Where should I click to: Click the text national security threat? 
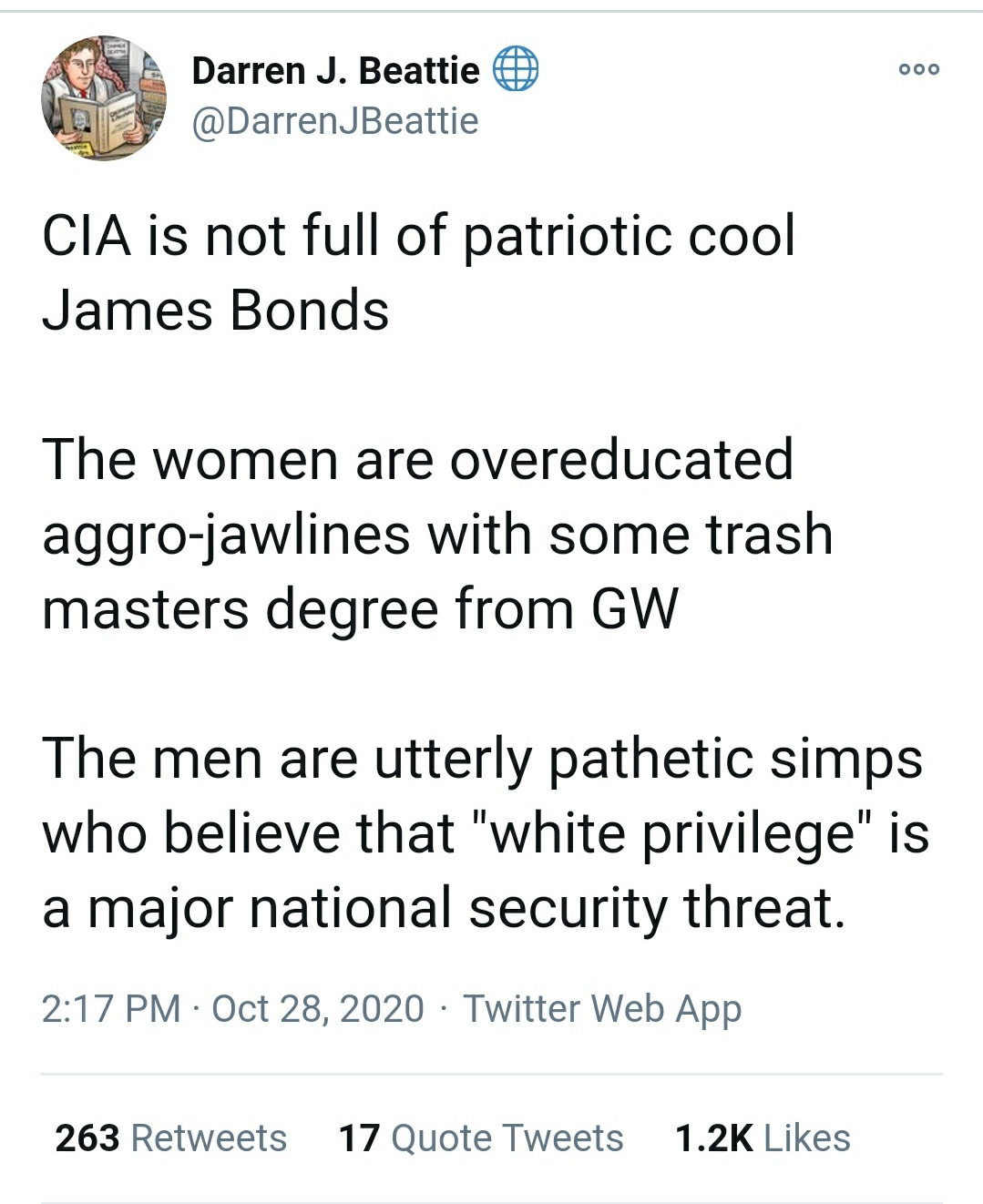(547, 908)
